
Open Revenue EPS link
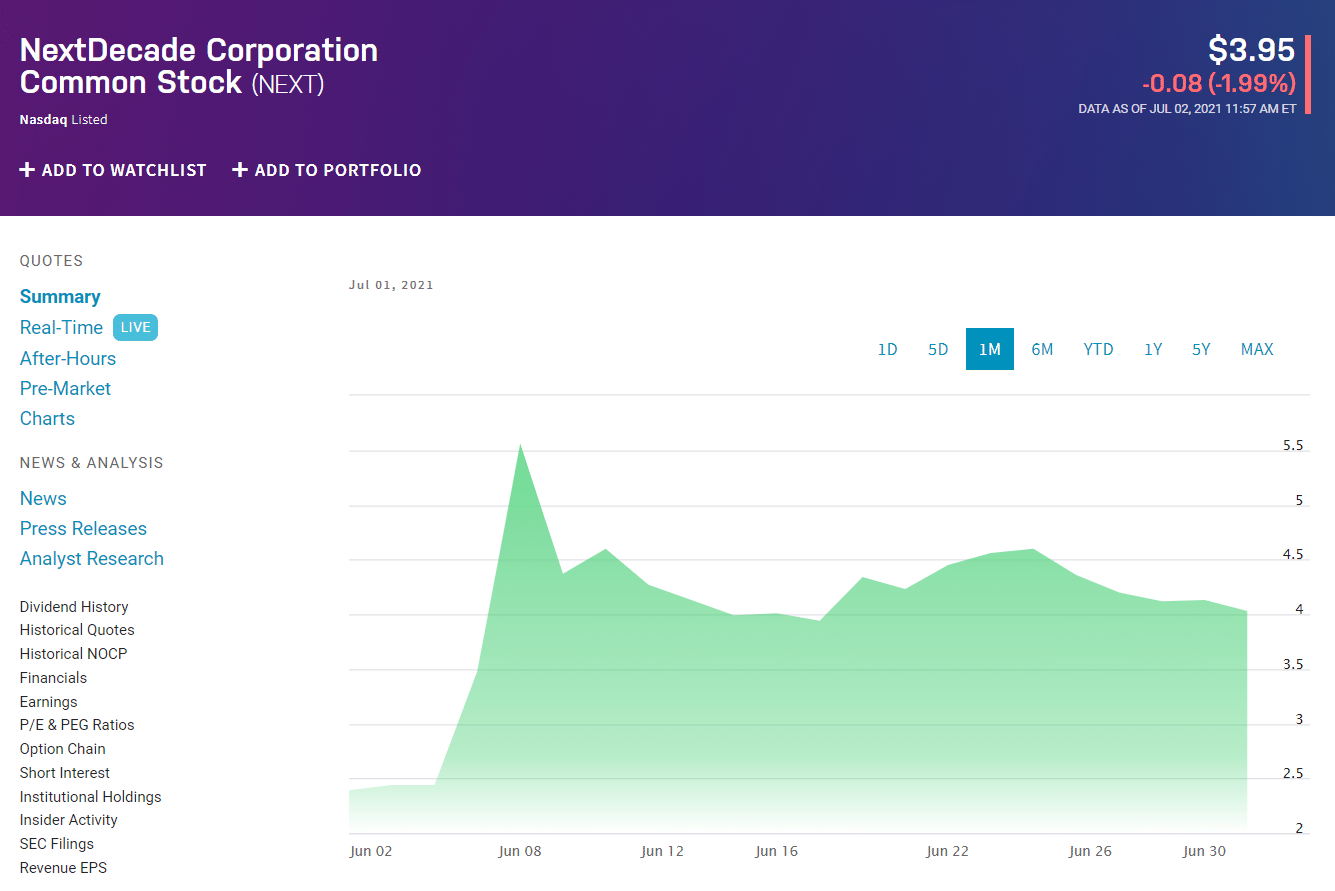tap(63, 868)
